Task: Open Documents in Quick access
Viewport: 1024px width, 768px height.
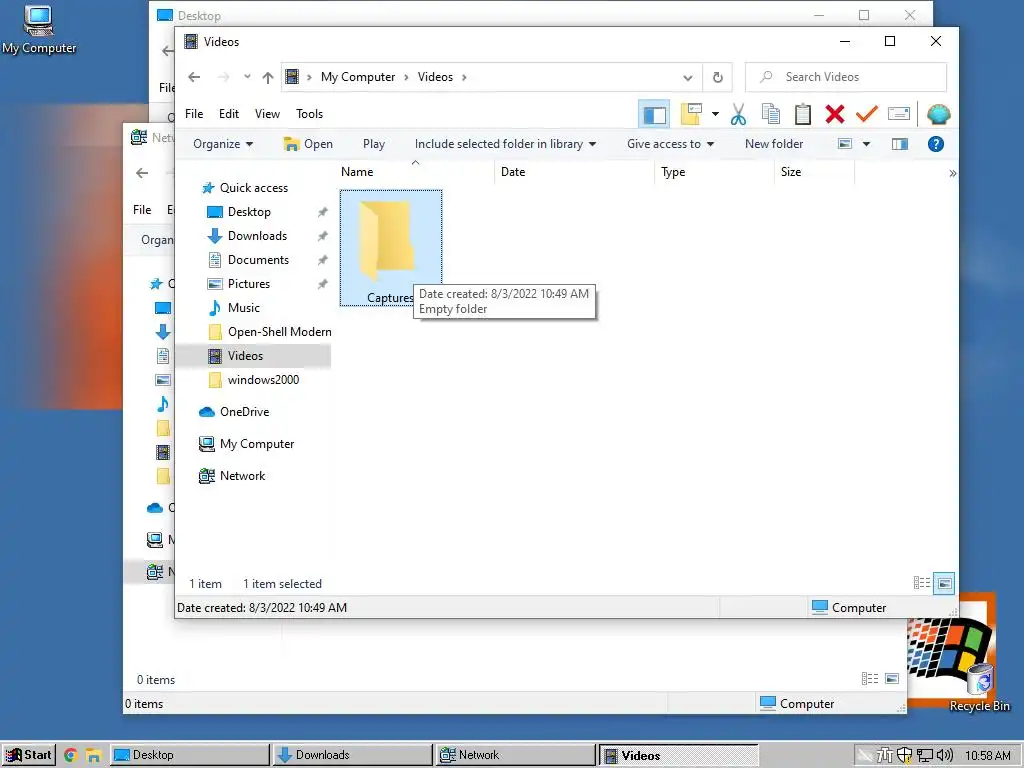Action: pos(258,260)
